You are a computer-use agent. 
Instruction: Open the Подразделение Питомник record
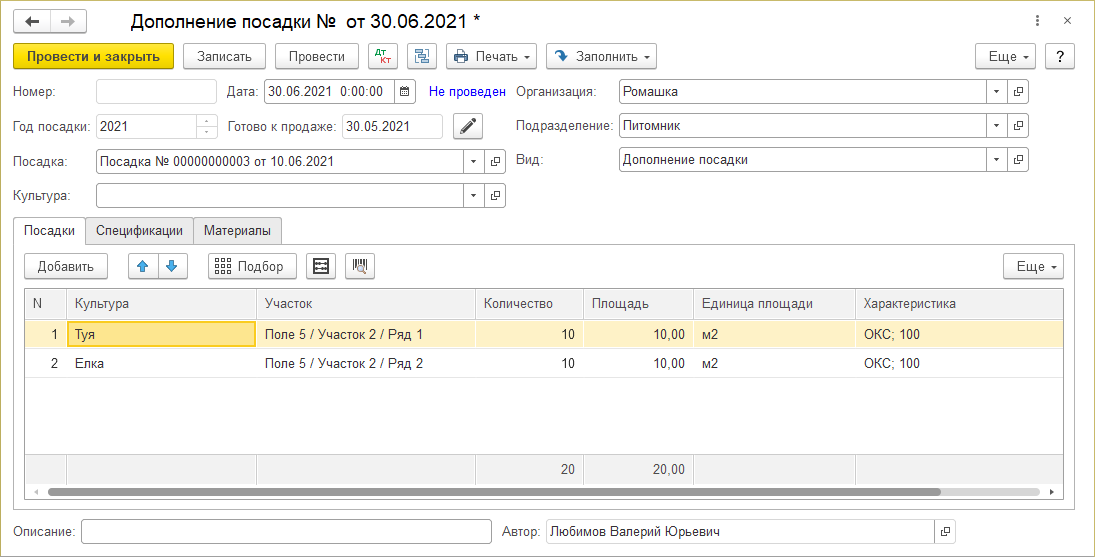point(1018,126)
